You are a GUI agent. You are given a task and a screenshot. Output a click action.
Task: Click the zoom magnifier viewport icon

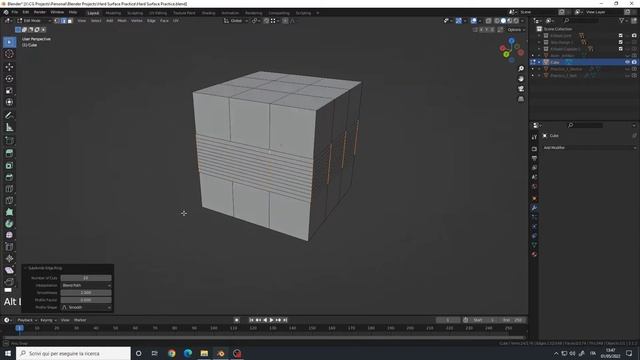pyautogui.click(x=521, y=69)
